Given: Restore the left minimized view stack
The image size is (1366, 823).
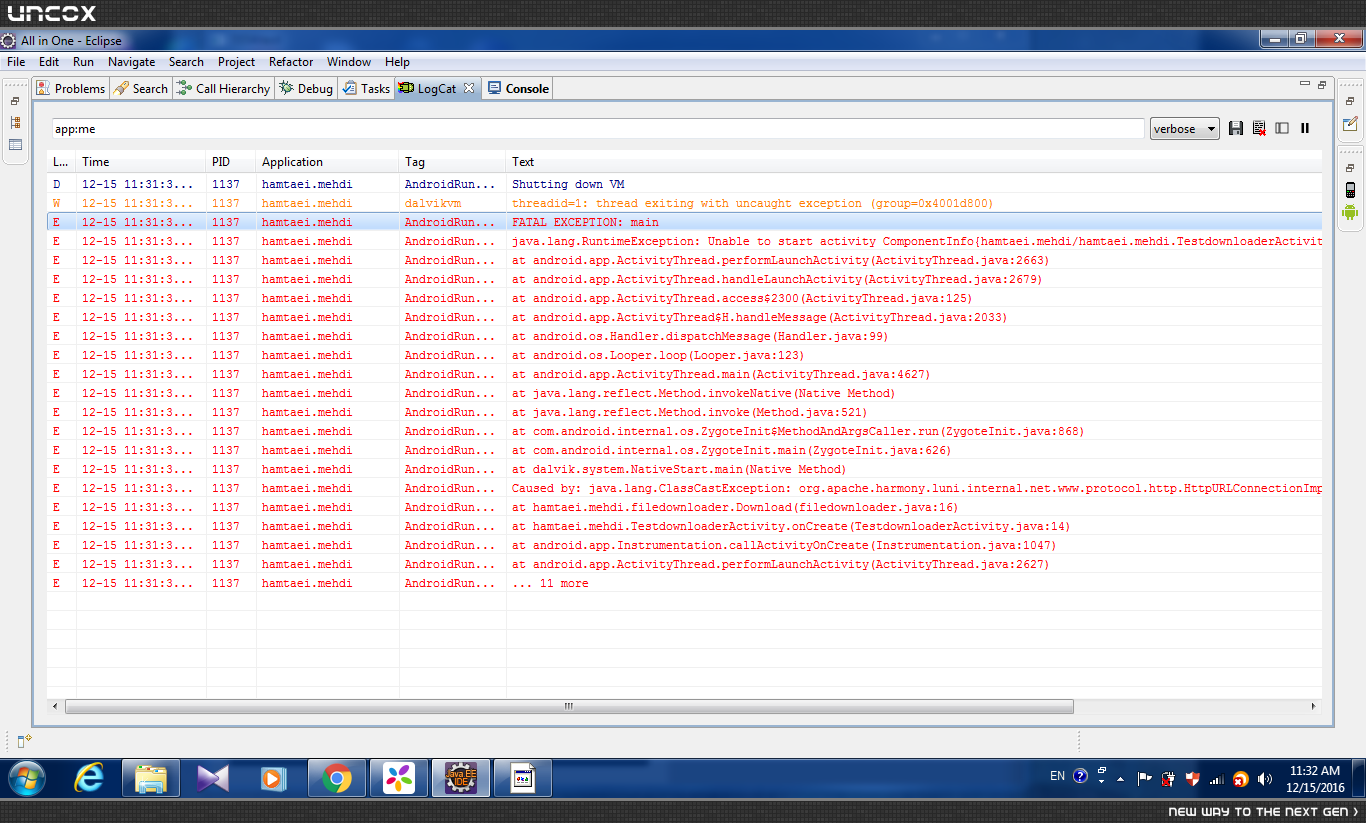Looking at the screenshot, I should point(15,101).
